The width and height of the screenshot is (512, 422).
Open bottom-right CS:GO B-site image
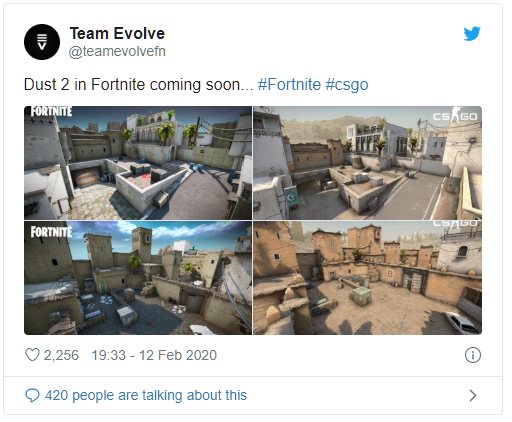pyautogui.click(x=367, y=278)
